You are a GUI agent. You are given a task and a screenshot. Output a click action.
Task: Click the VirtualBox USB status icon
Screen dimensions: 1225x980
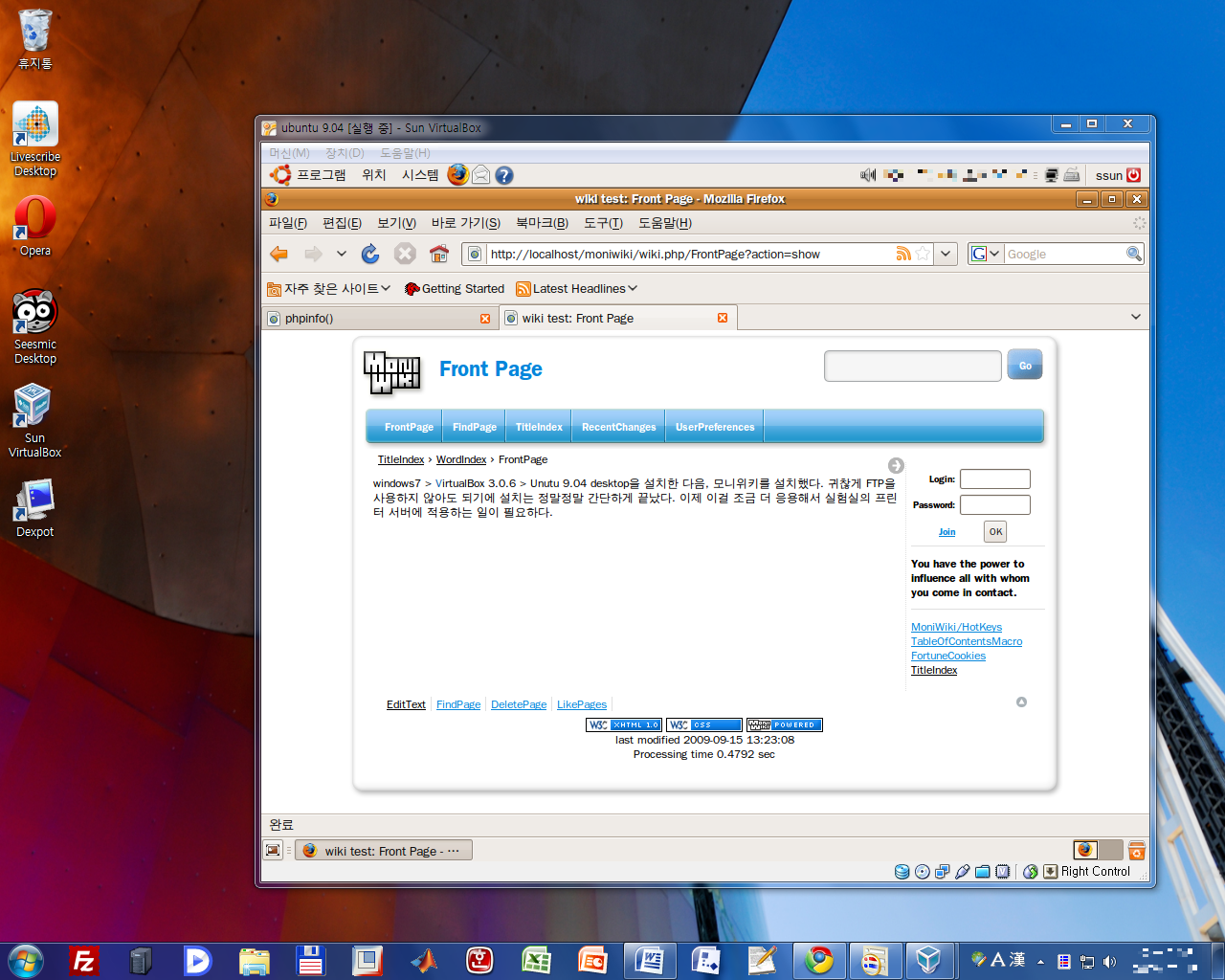(x=963, y=871)
